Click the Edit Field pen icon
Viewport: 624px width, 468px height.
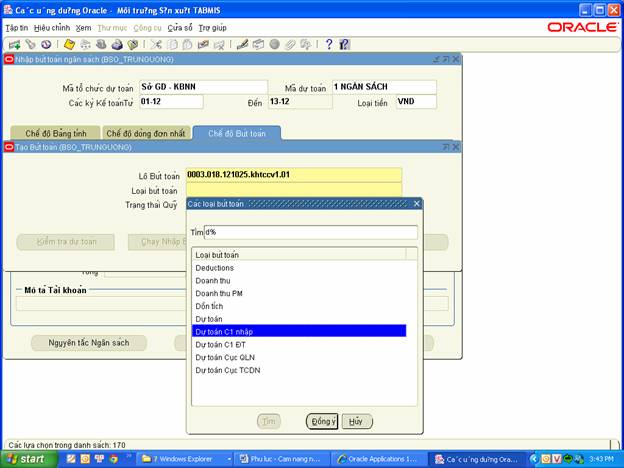[242, 45]
